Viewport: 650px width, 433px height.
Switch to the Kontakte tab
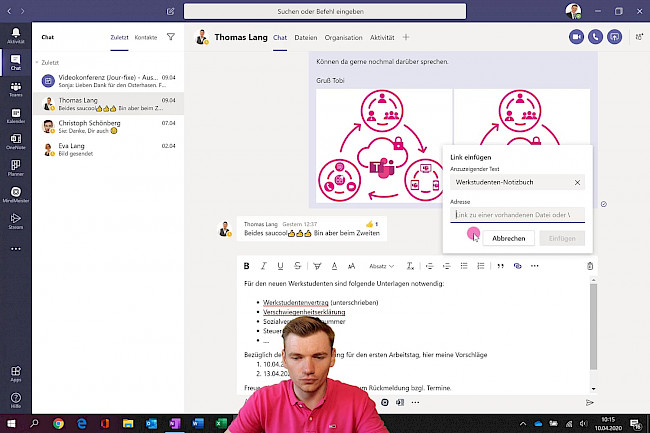145,37
